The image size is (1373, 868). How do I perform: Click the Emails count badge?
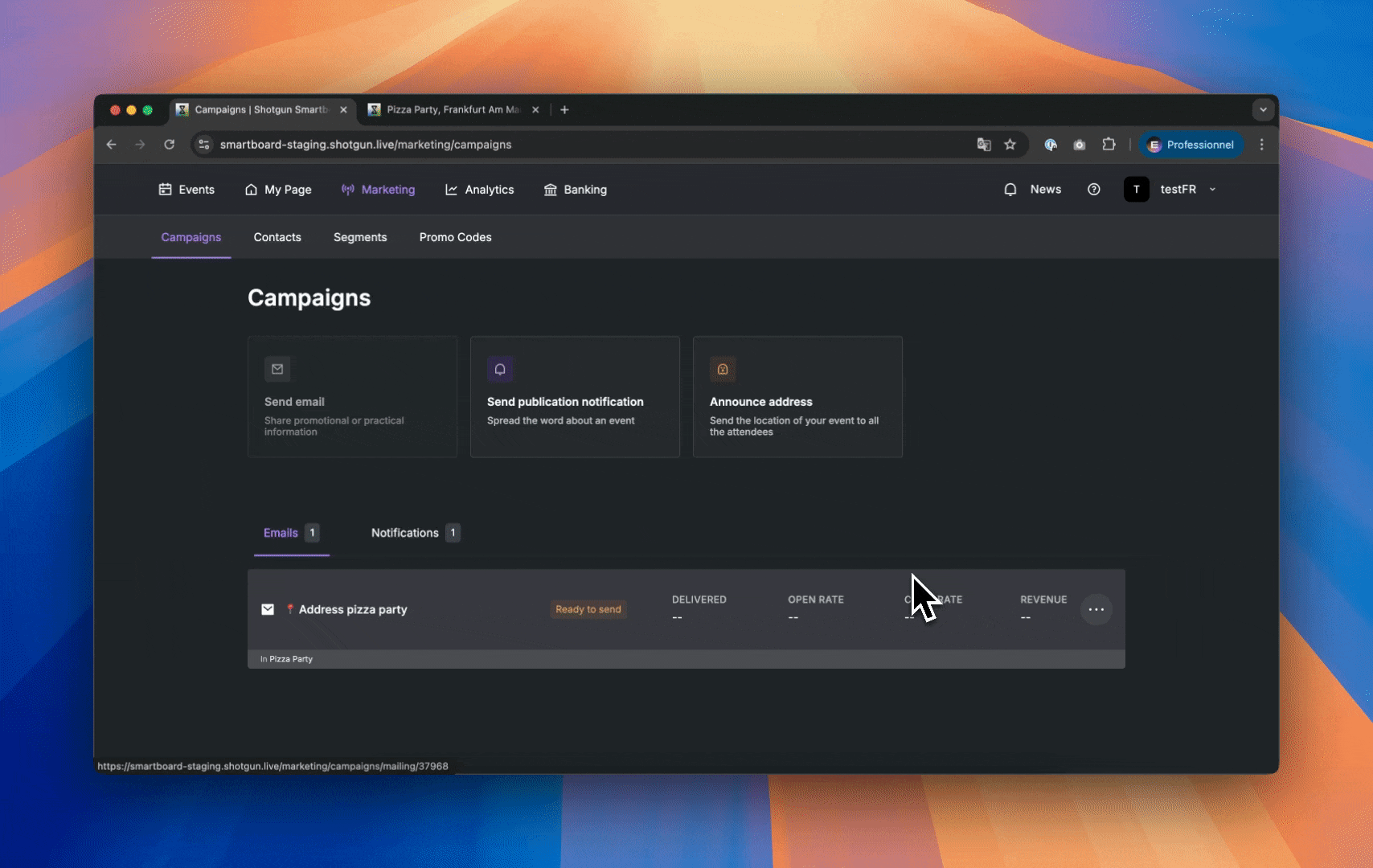coord(313,533)
